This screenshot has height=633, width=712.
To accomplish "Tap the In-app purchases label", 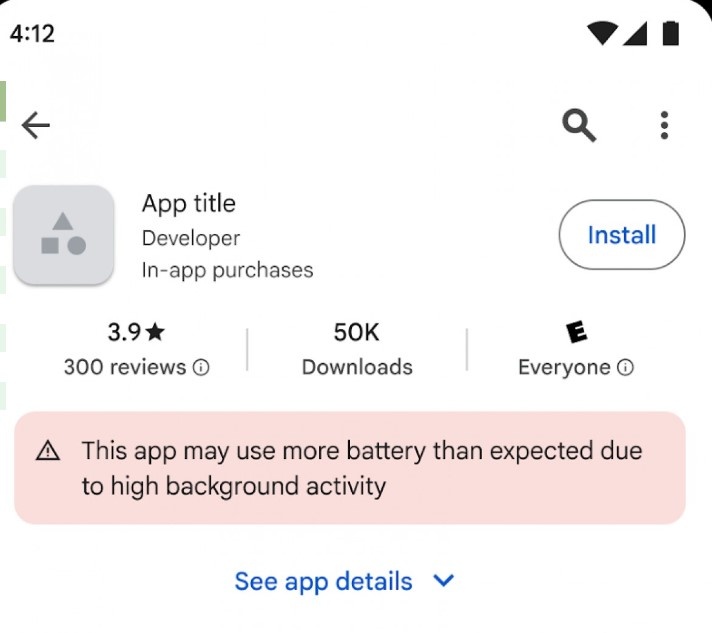I will [227, 270].
